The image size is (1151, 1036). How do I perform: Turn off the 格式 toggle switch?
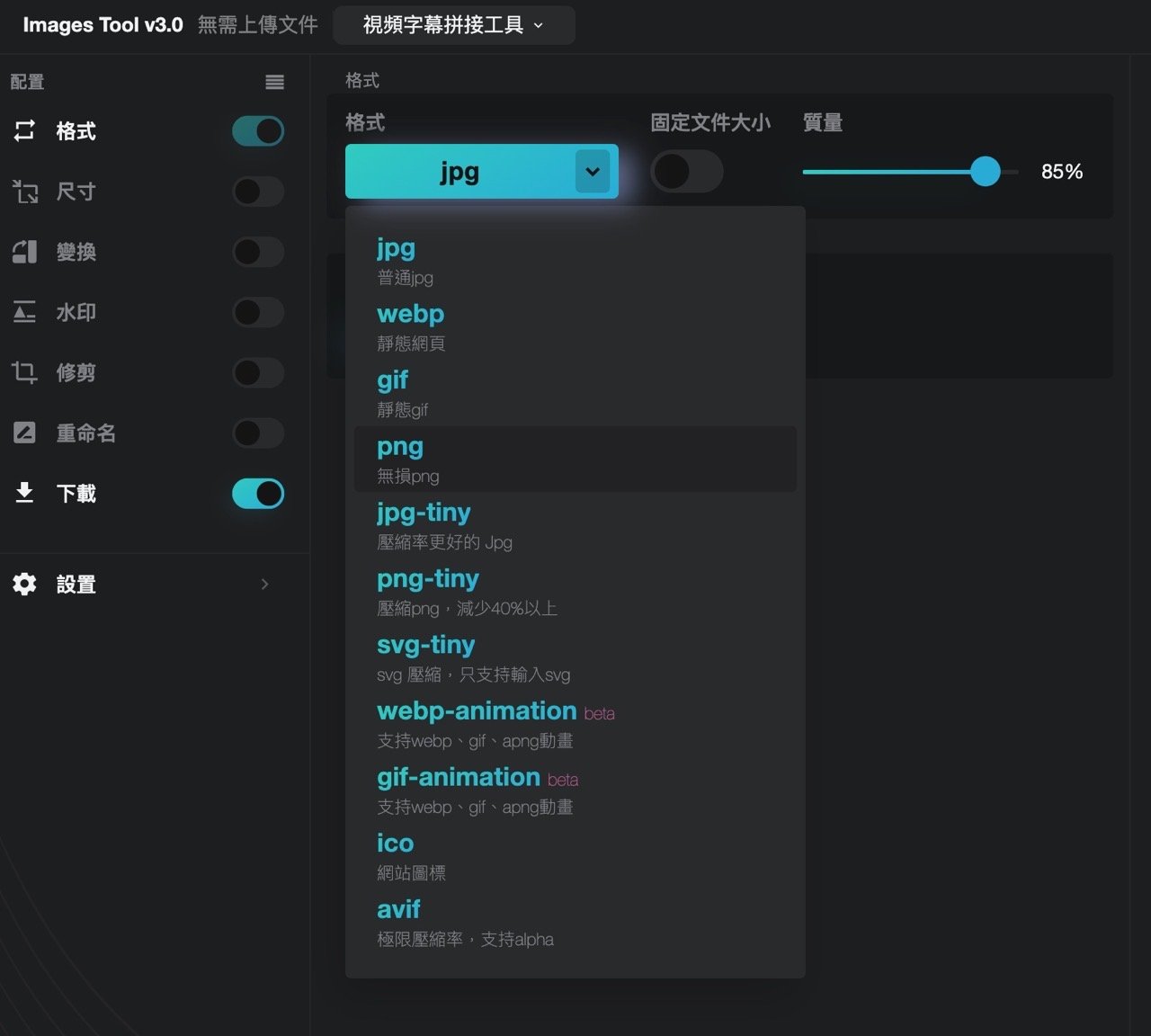tap(258, 131)
